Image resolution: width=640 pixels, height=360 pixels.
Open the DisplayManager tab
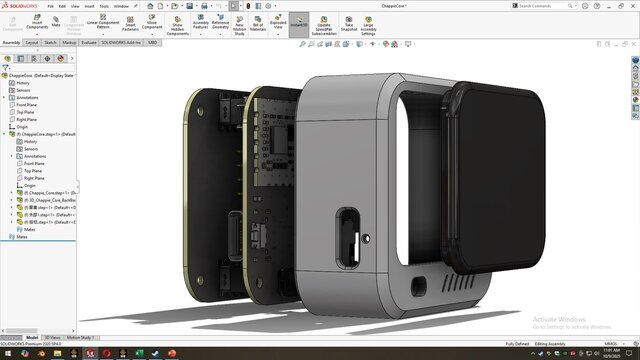tap(61, 59)
